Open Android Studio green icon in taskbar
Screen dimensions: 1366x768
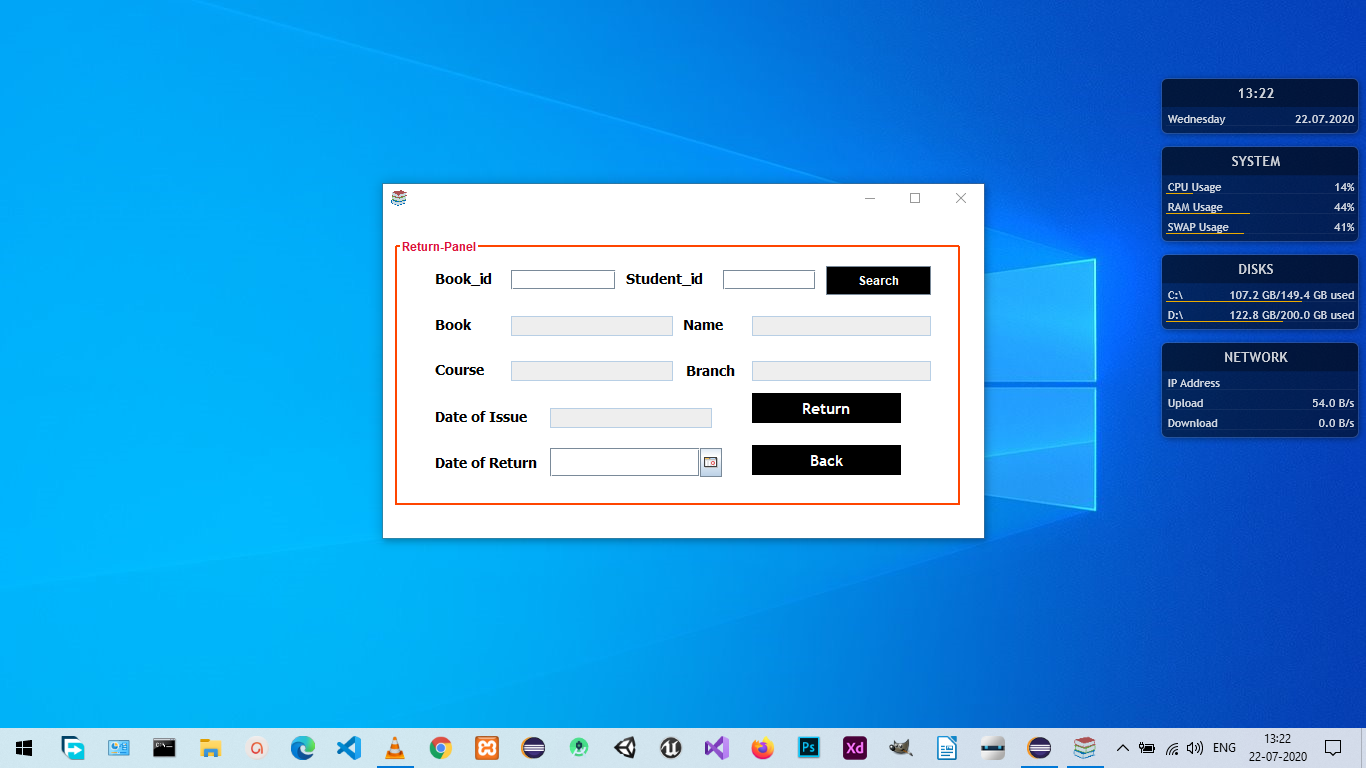pos(579,747)
